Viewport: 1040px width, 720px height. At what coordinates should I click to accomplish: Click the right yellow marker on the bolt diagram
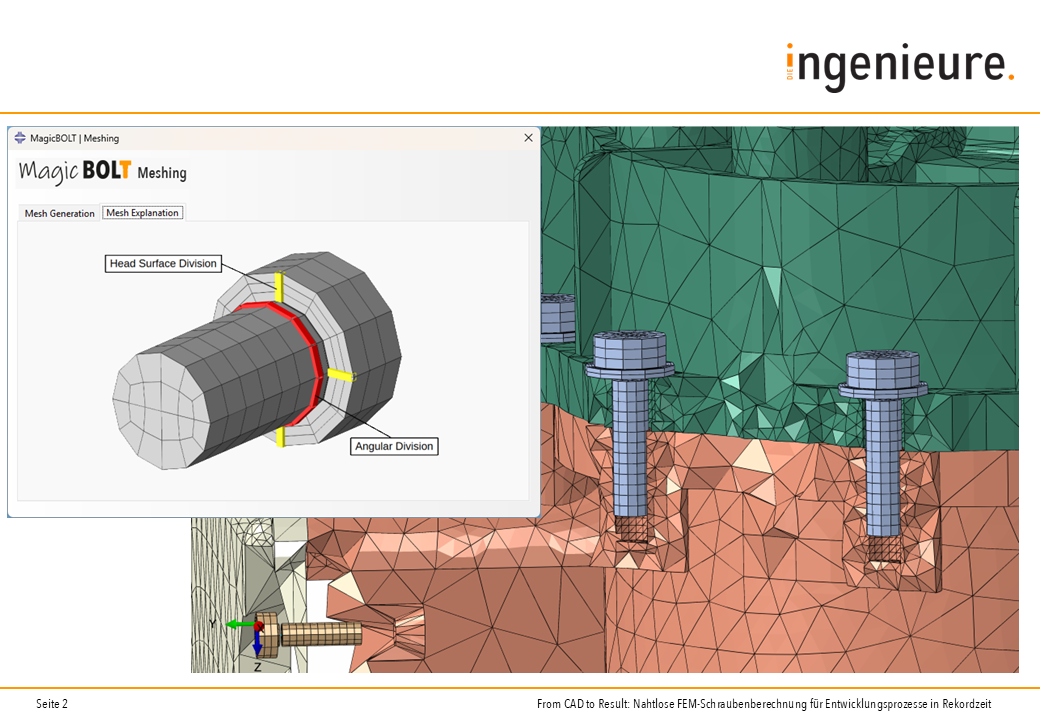coord(342,376)
